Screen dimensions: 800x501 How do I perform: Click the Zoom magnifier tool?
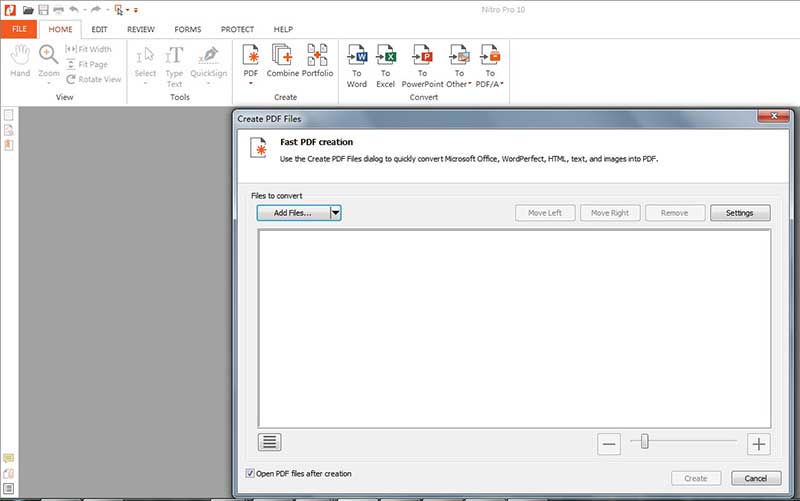(x=48, y=61)
